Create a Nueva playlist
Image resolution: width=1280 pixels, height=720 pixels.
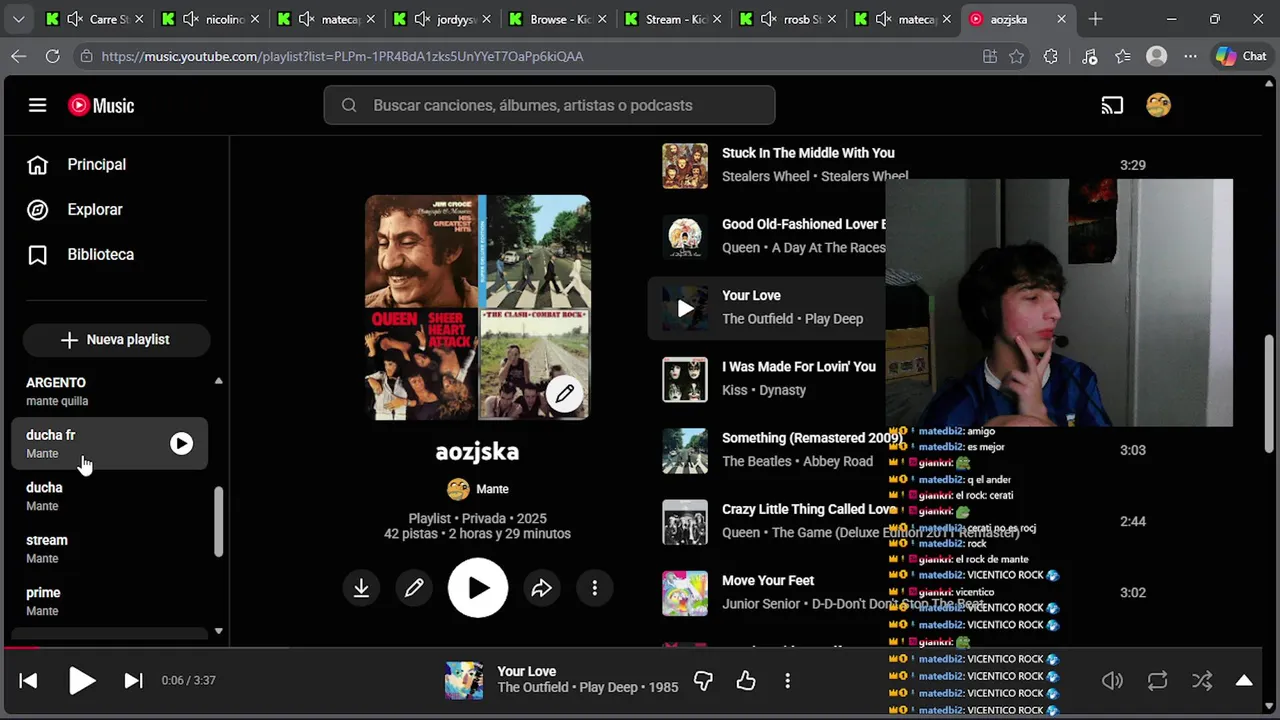pyautogui.click(x=116, y=340)
